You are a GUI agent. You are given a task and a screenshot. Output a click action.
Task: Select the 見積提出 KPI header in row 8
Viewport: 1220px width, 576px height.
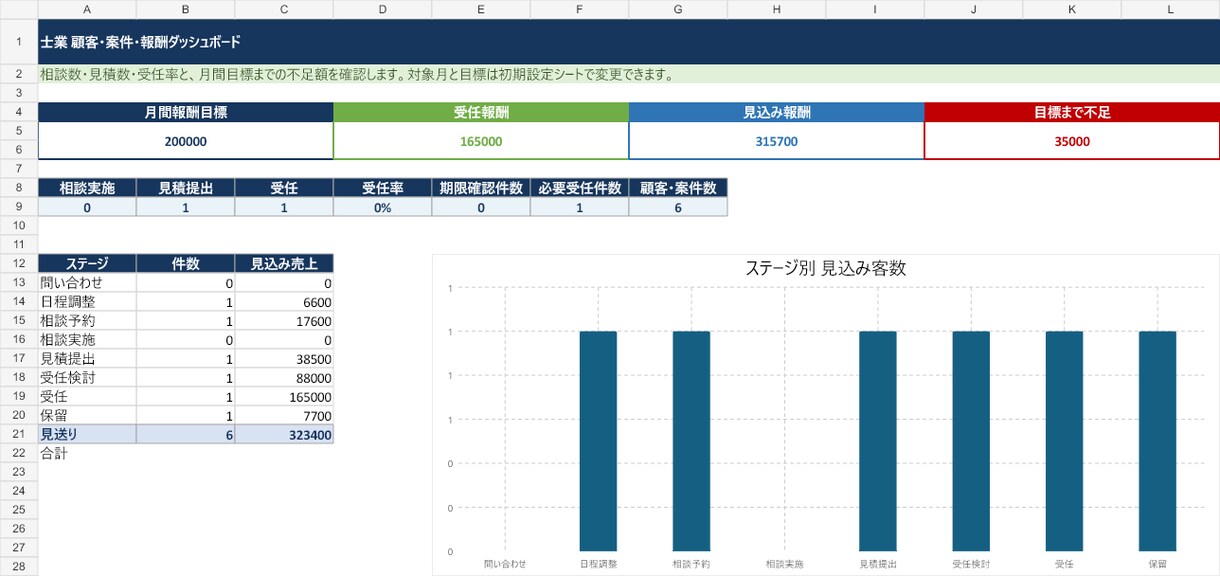[x=185, y=188]
